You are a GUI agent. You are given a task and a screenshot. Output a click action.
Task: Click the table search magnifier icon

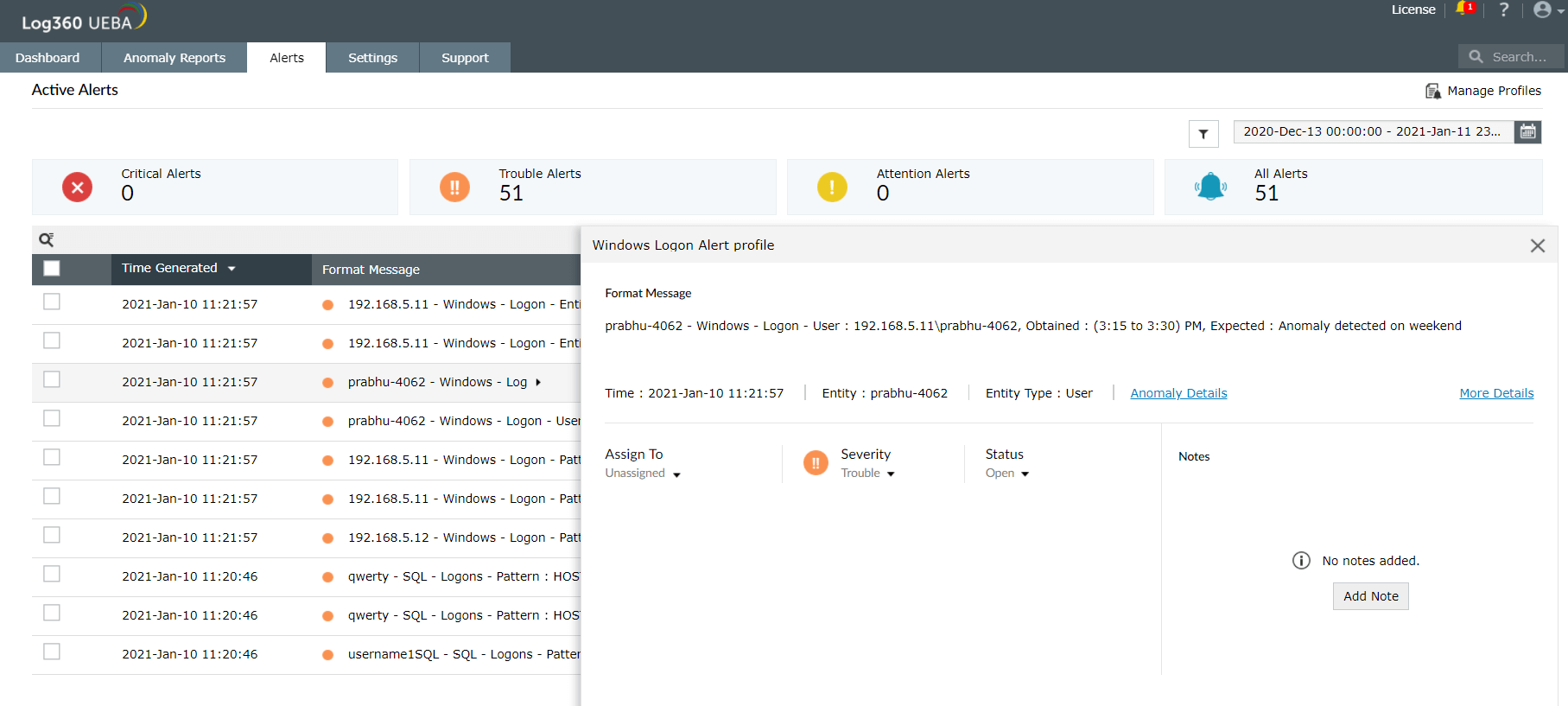point(47,239)
